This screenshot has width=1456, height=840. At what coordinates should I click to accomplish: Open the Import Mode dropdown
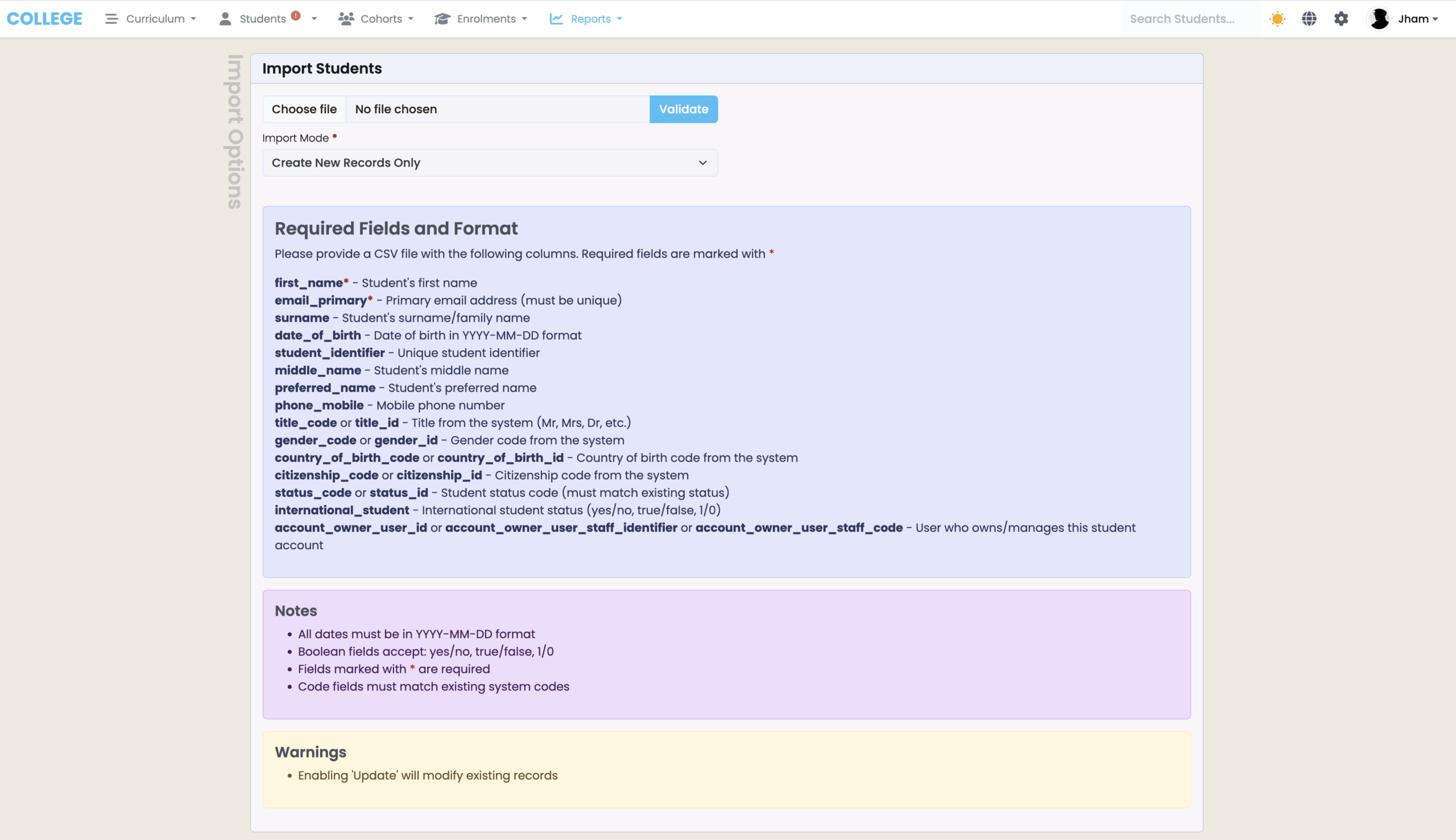pyautogui.click(x=490, y=163)
